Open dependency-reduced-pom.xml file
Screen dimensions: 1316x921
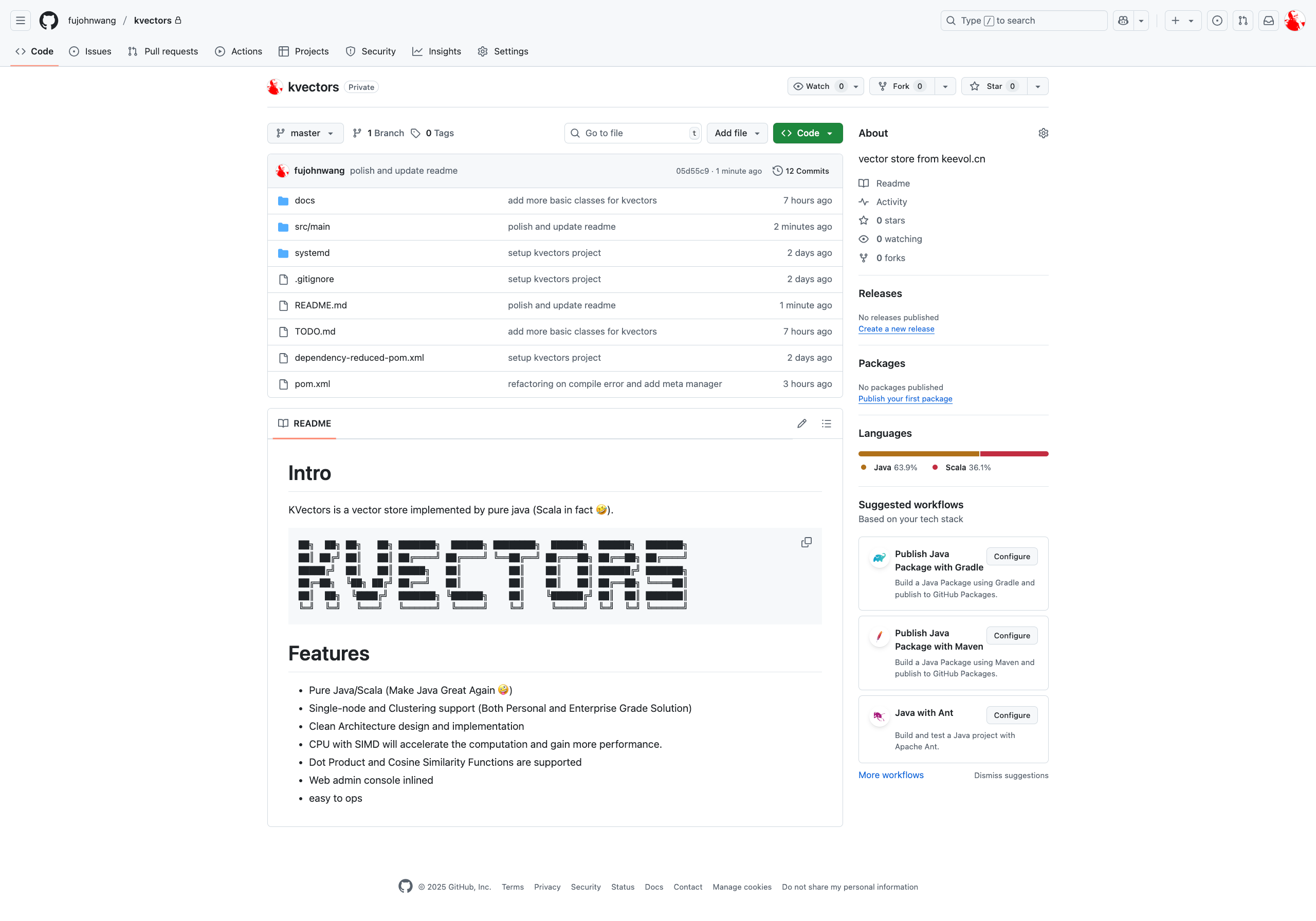pos(359,358)
